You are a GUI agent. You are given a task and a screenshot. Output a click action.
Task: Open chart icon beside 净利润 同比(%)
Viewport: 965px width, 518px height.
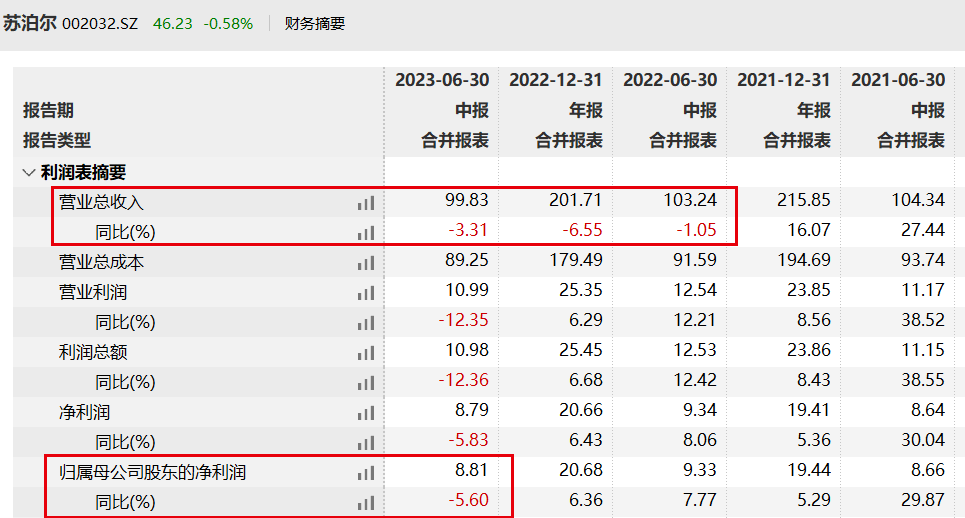tap(366, 443)
